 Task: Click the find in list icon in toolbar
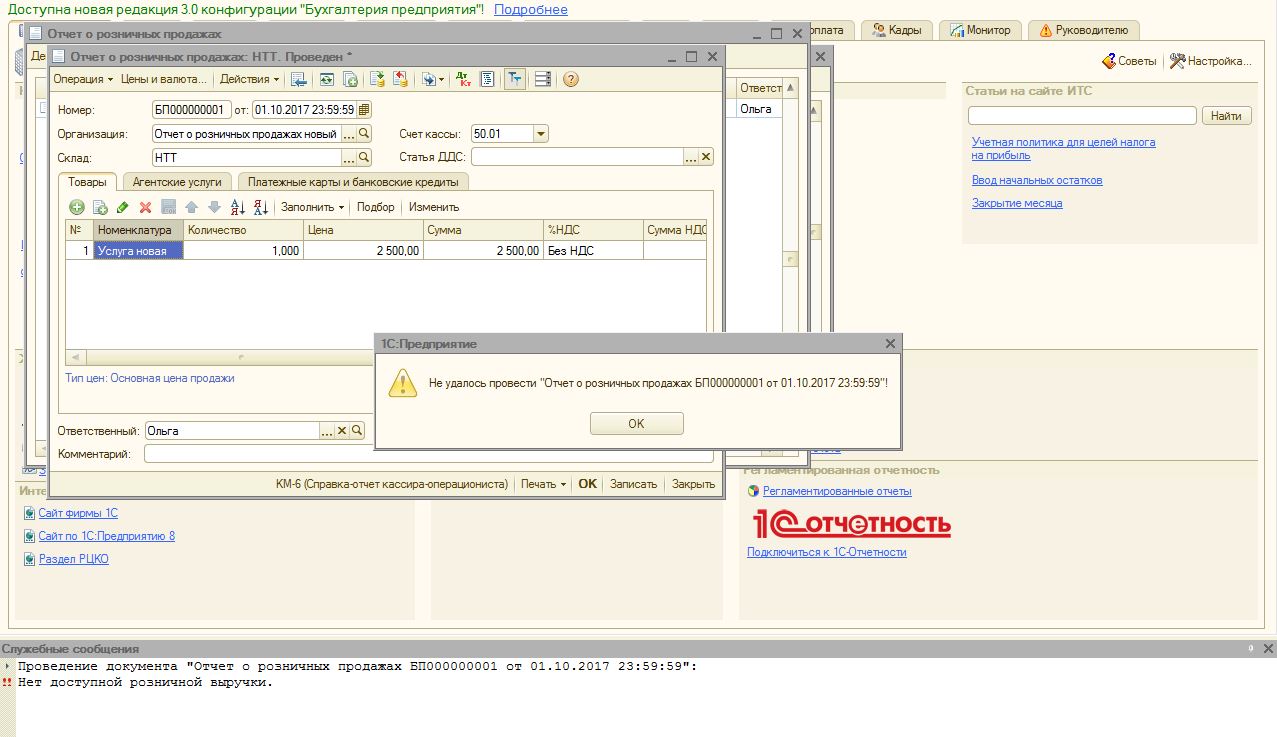[298, 79]
